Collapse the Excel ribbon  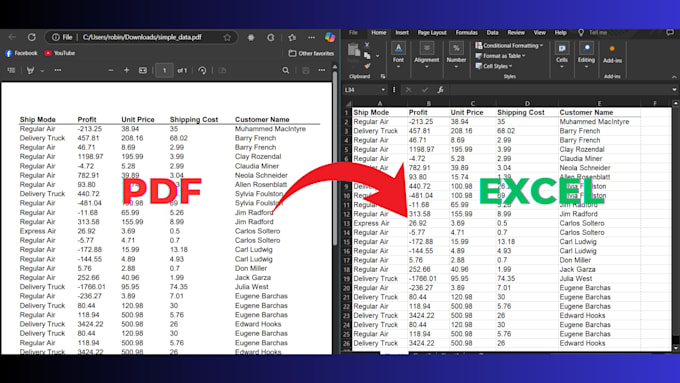(x=674, y=77)
